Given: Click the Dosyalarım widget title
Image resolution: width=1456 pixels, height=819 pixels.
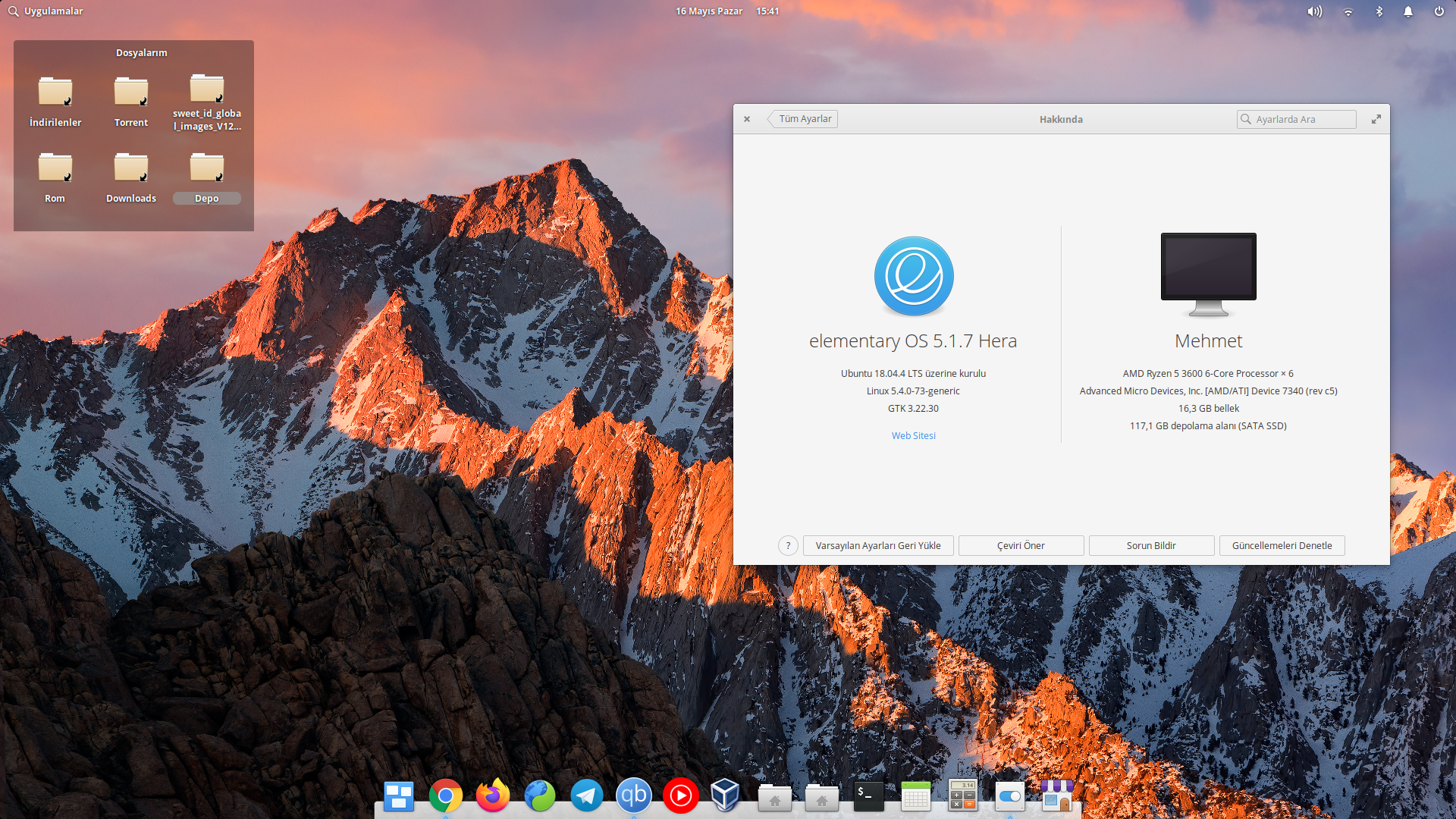Looking at the screenshot, I should [141, 53].
